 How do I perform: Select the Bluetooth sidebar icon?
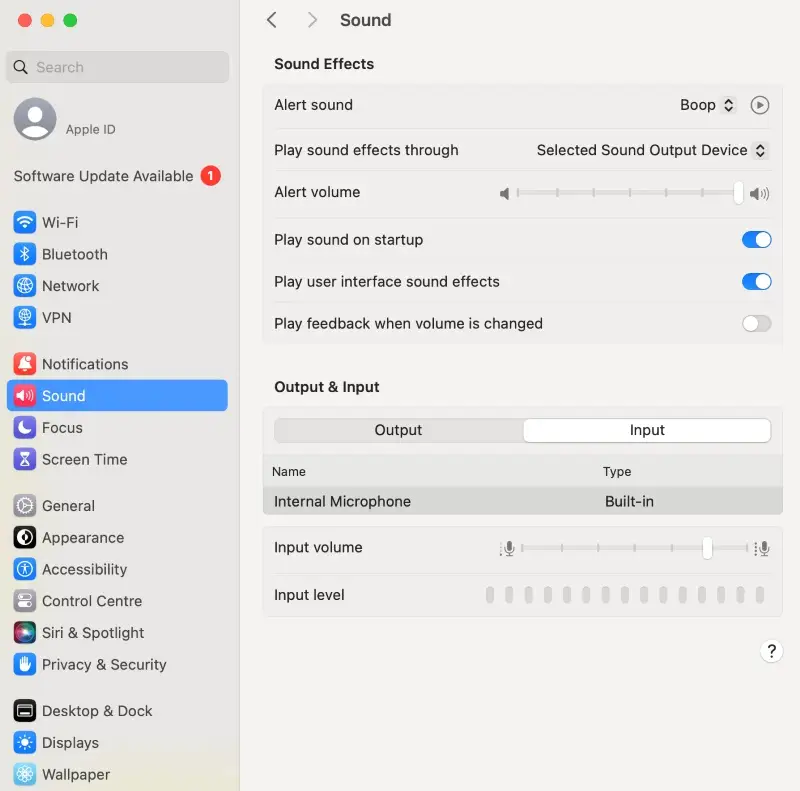pyautogui.click(x=24, y=254)
